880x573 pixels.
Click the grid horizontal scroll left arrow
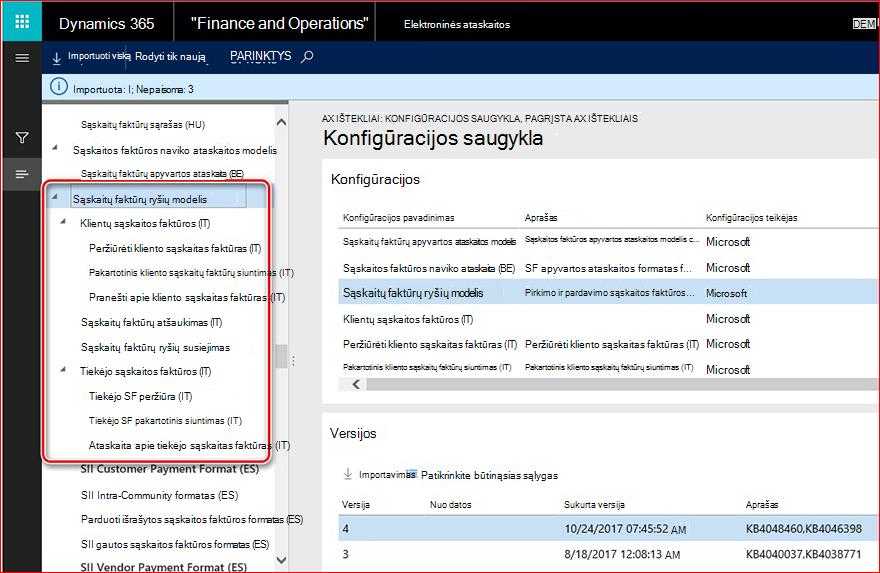(356, 384)
